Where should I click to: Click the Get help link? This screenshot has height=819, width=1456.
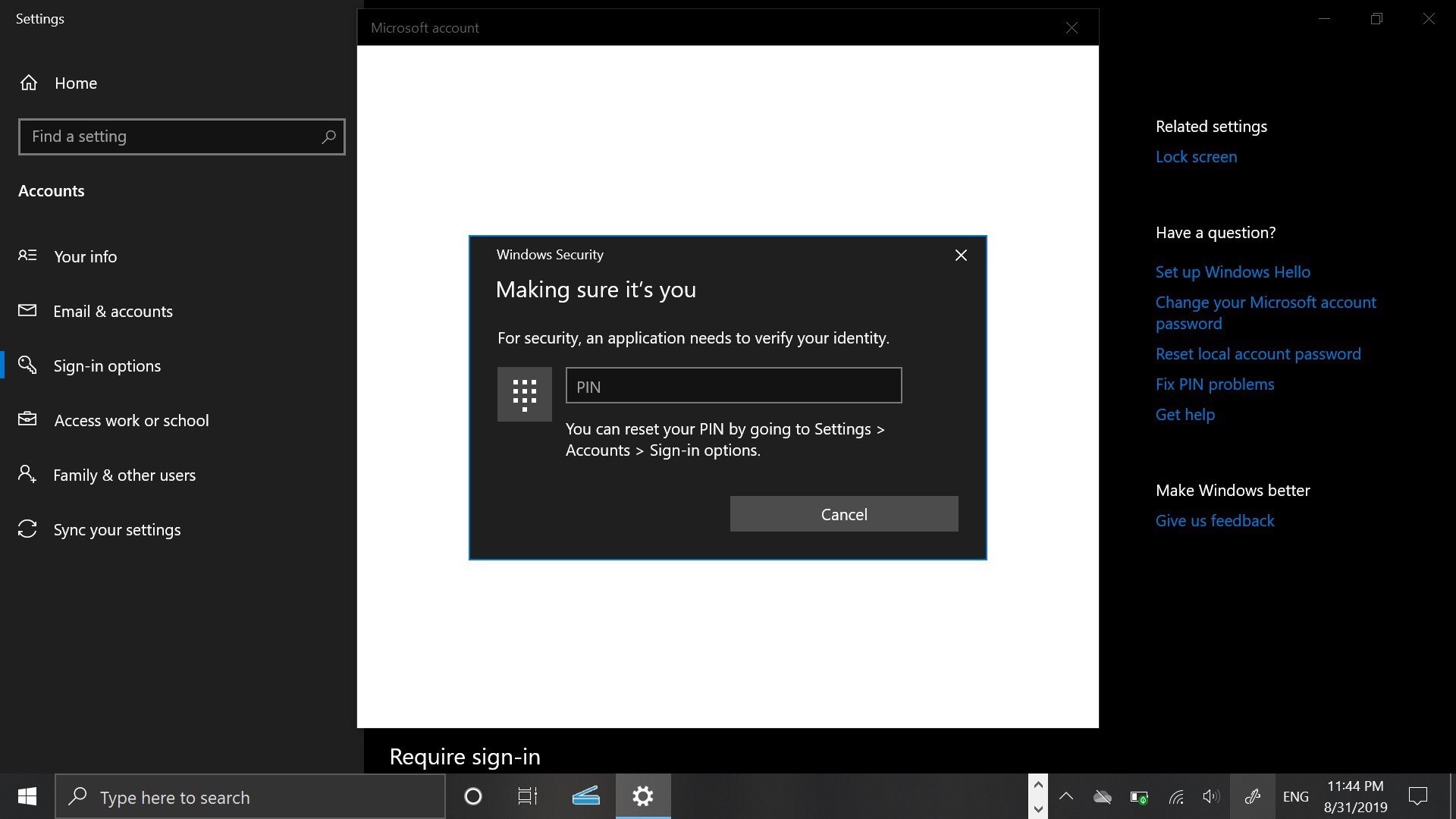click(x=1185, y=415)
